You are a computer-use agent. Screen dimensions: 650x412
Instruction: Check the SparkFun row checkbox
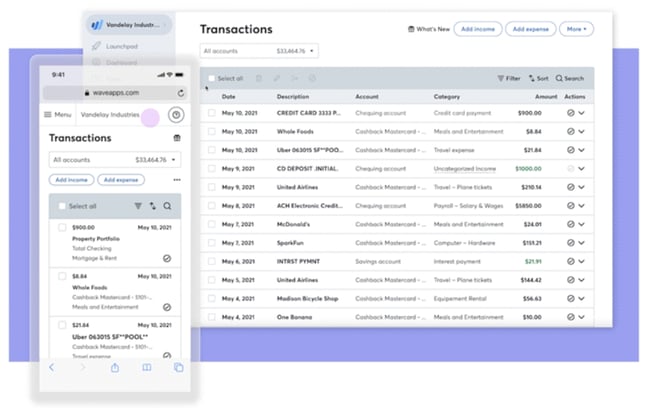click(211, 242)
